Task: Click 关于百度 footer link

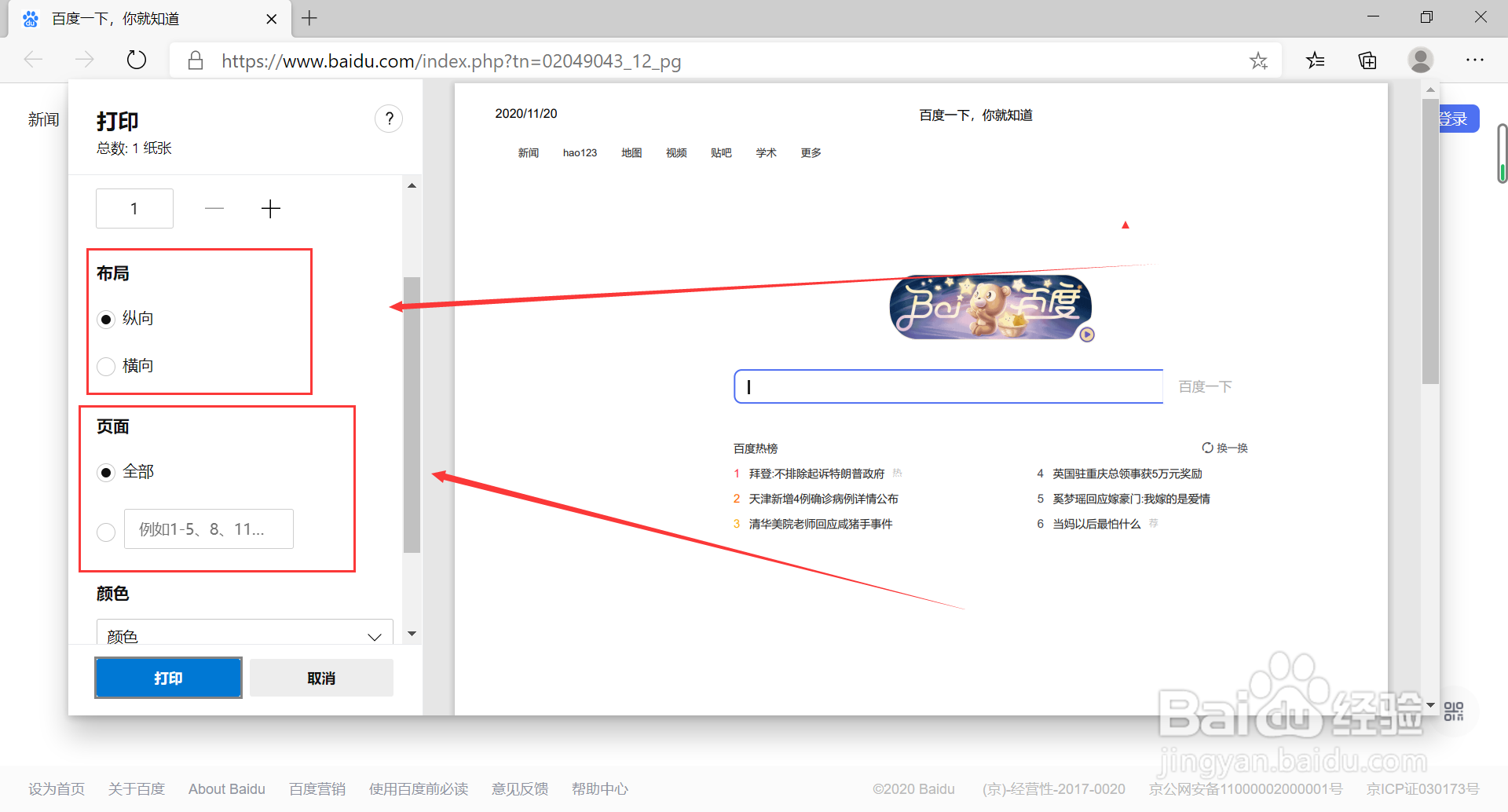Action: (x=137, y=788)
